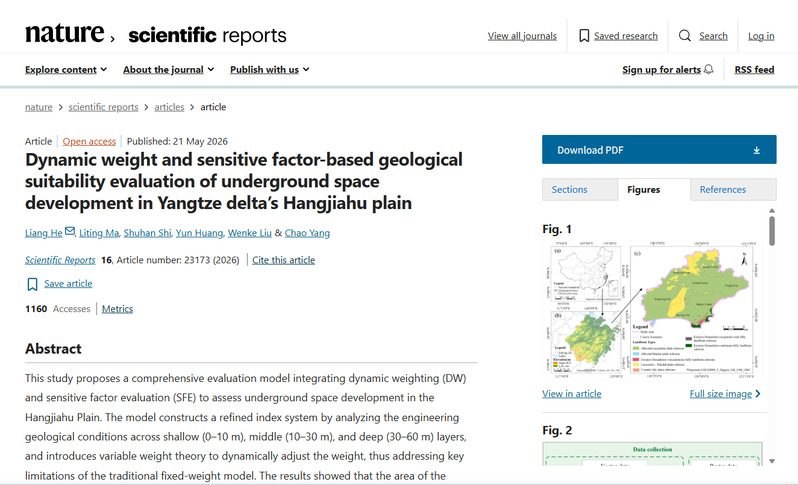Open Saved research link
The width and height of the screenshot is (798, 485).
click(625, 36)
